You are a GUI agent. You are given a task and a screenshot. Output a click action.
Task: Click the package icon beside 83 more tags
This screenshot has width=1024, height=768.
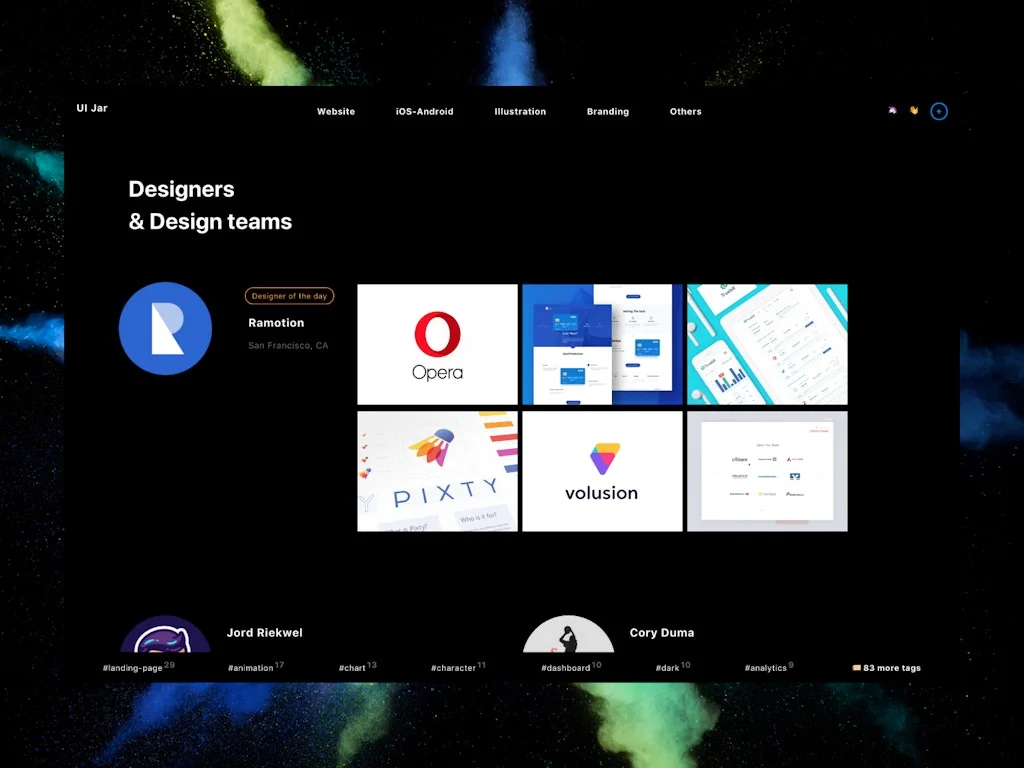tap(856, 667)
